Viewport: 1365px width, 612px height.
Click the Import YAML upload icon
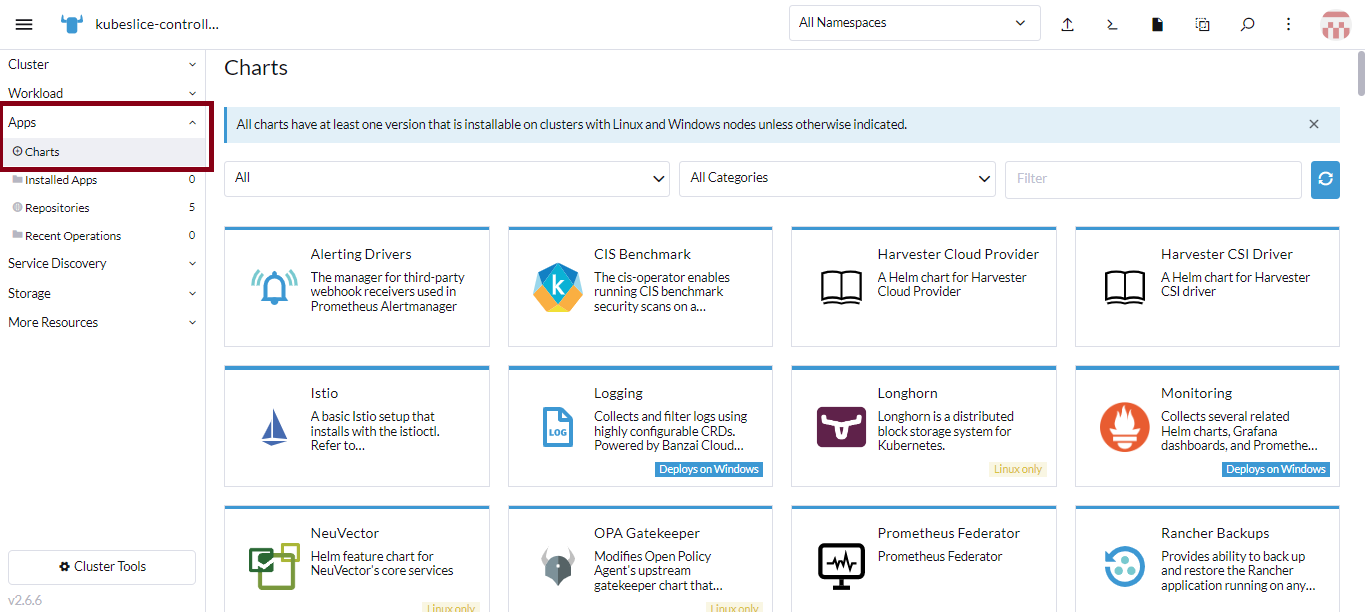pyautogui.click(x=1067, y=24)
